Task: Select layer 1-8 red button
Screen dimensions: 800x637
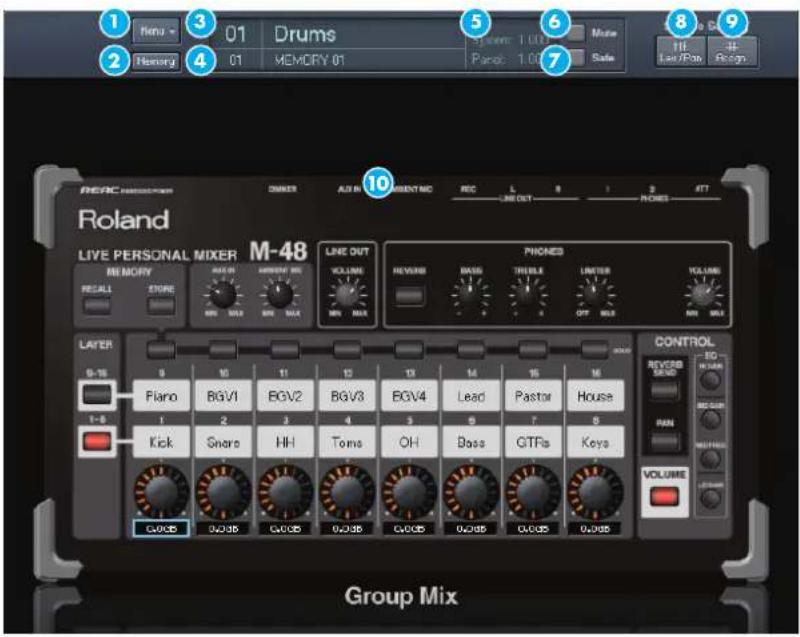Action: click(97, 441)
